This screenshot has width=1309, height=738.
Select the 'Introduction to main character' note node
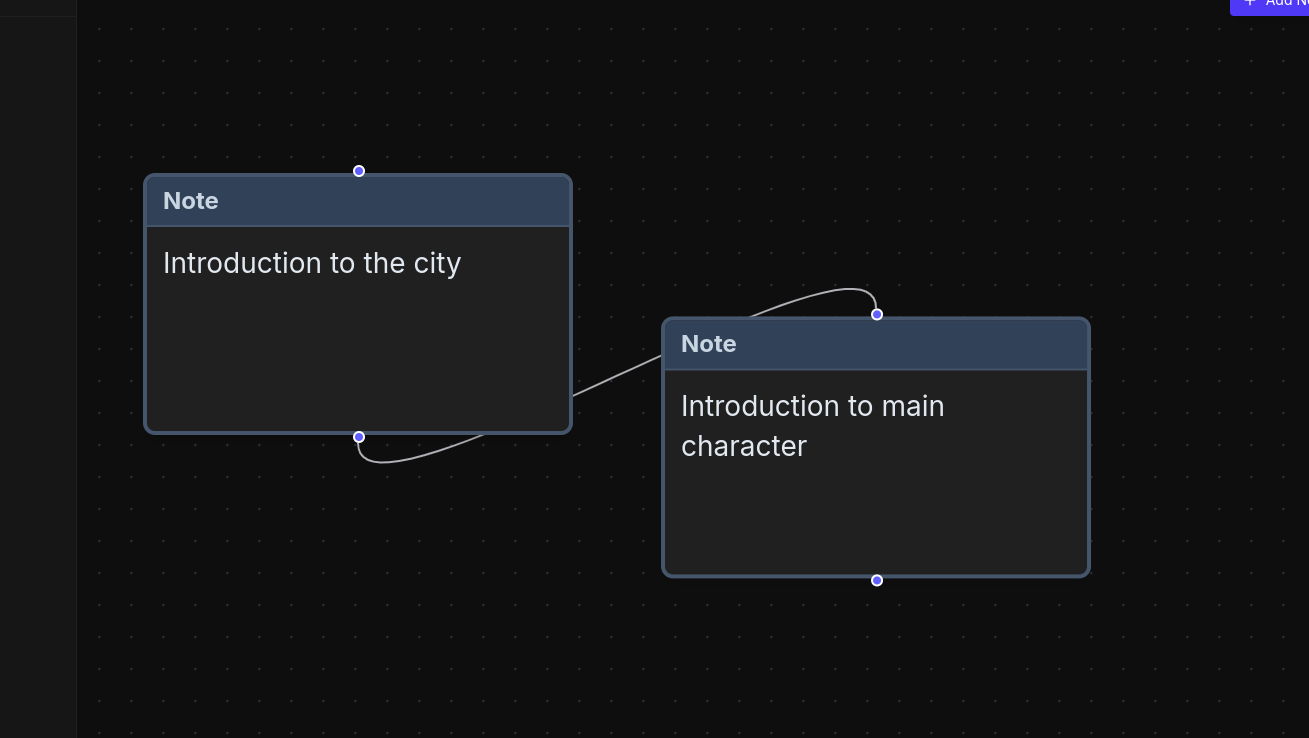click(876, 445)
